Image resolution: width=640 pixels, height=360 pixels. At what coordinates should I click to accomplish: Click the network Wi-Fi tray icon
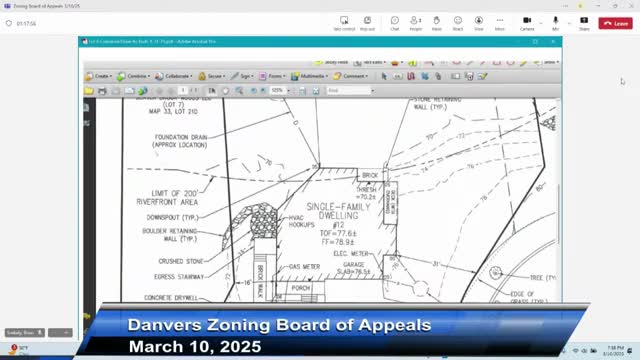576,351
